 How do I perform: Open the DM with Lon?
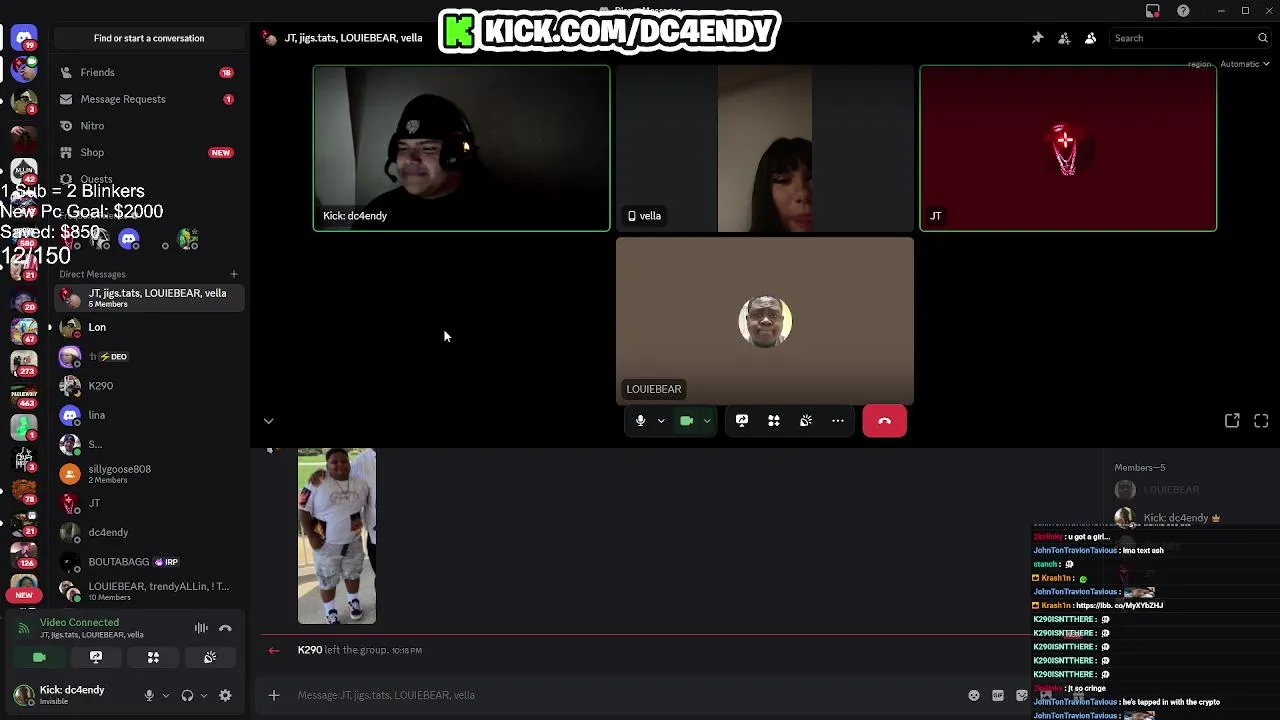coord(149,327)
